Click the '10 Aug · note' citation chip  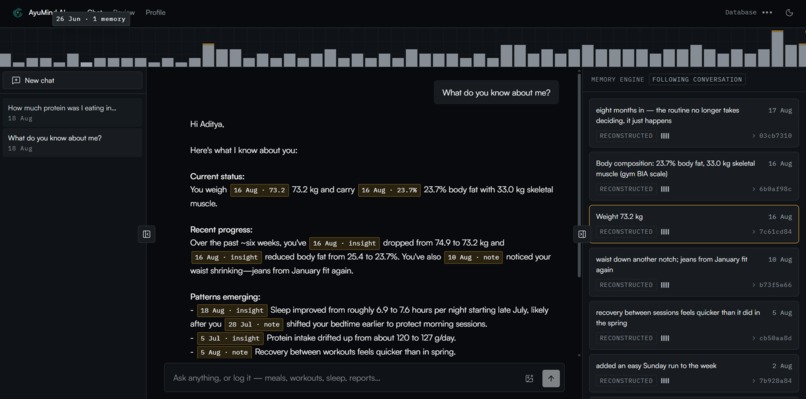click(473, 258)
